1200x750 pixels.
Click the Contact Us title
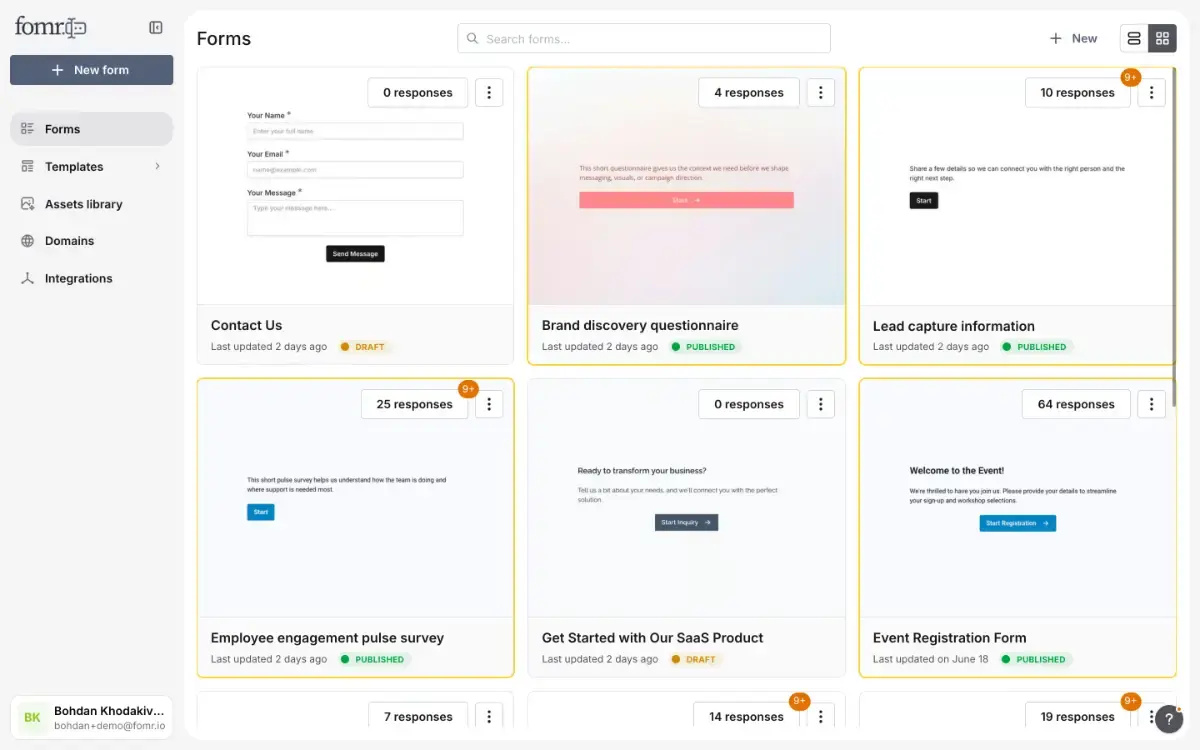click(x=246, y=325)
